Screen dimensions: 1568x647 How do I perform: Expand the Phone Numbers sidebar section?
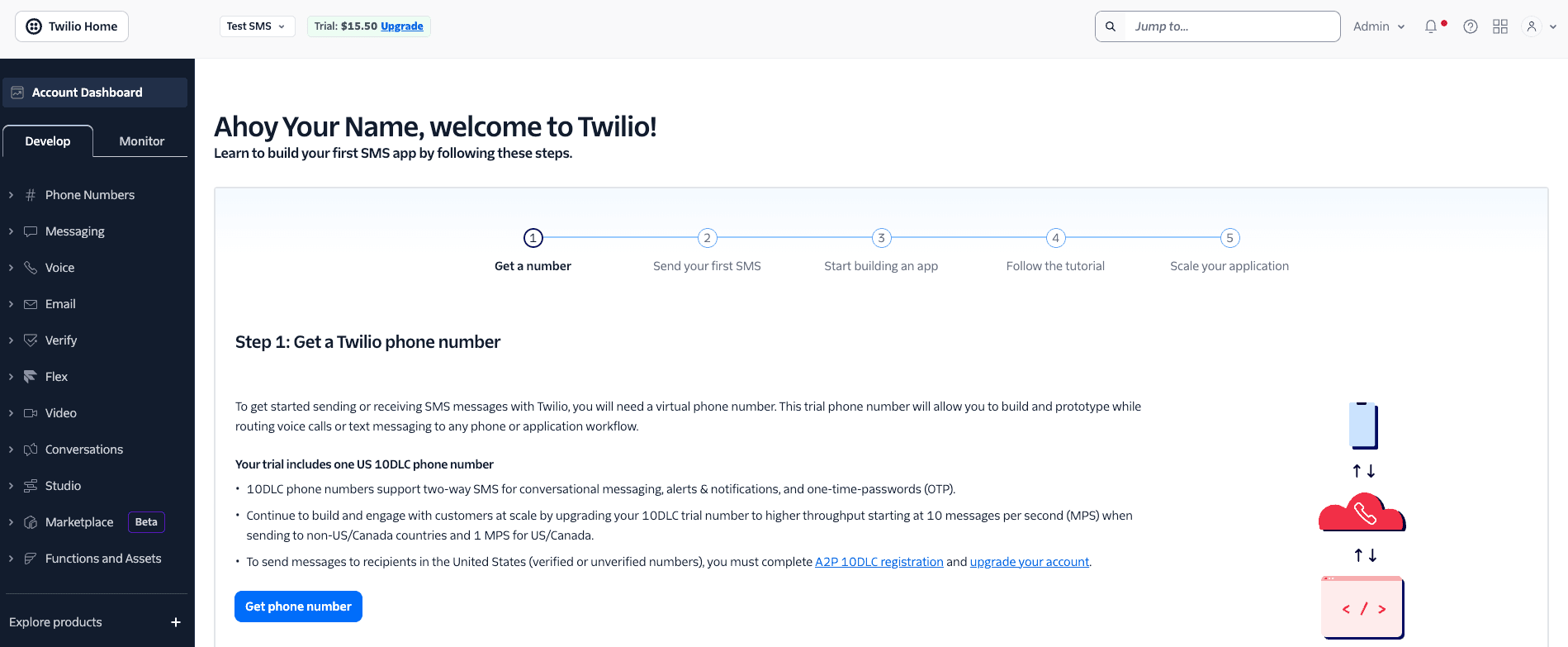point(11,194)
